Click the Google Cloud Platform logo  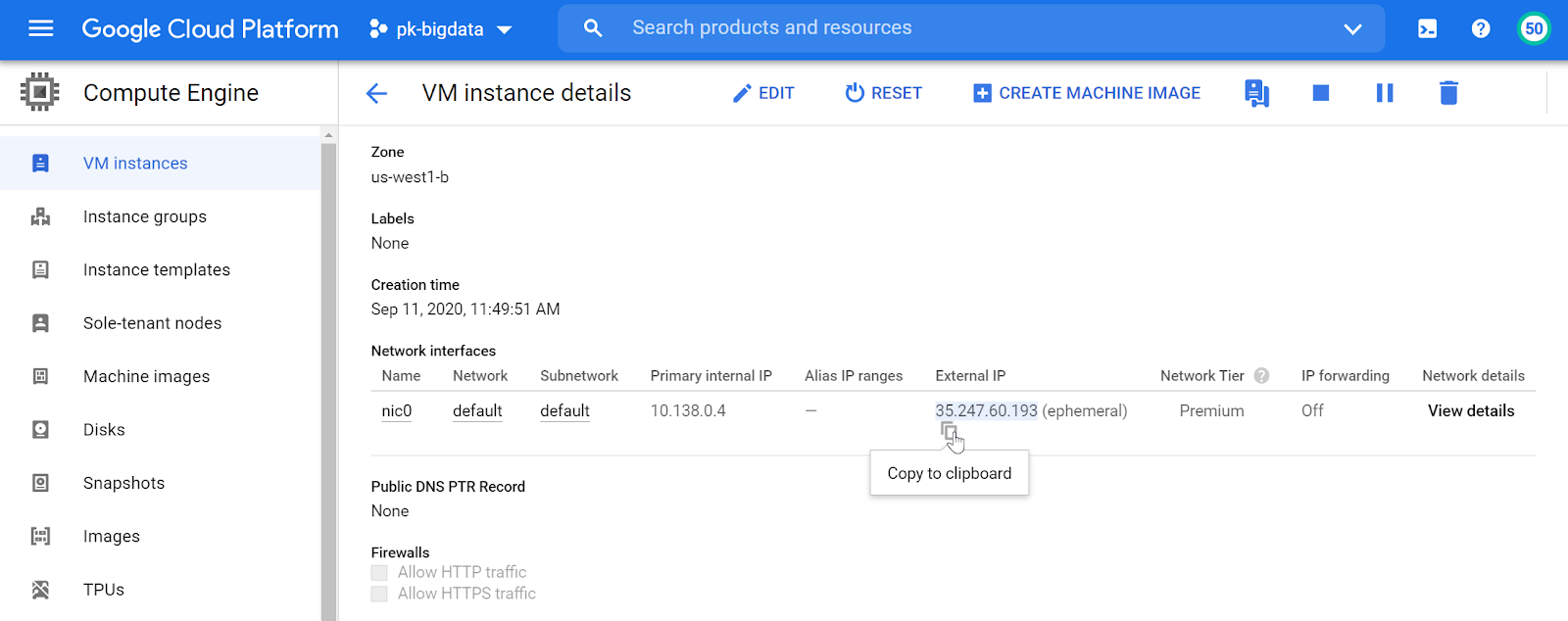pyautogui.click(x=210, y=29)
